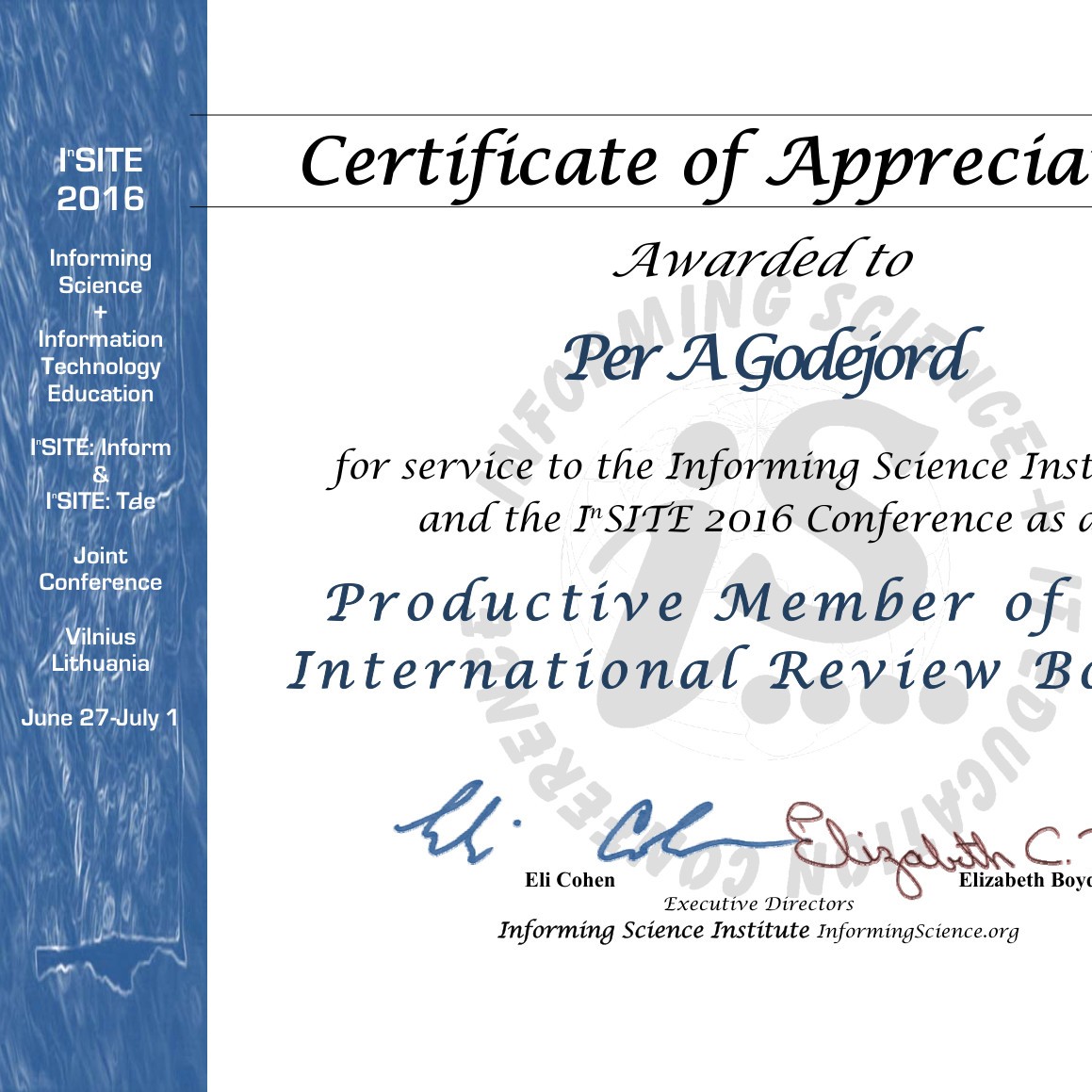Open the InformingScience.org link

(919, 932)
